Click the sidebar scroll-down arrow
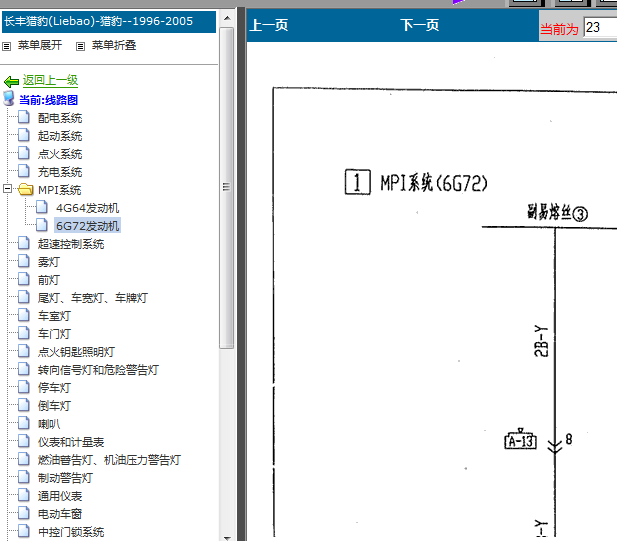The height and width of the screenshot is (541, 617). (227, 537)
